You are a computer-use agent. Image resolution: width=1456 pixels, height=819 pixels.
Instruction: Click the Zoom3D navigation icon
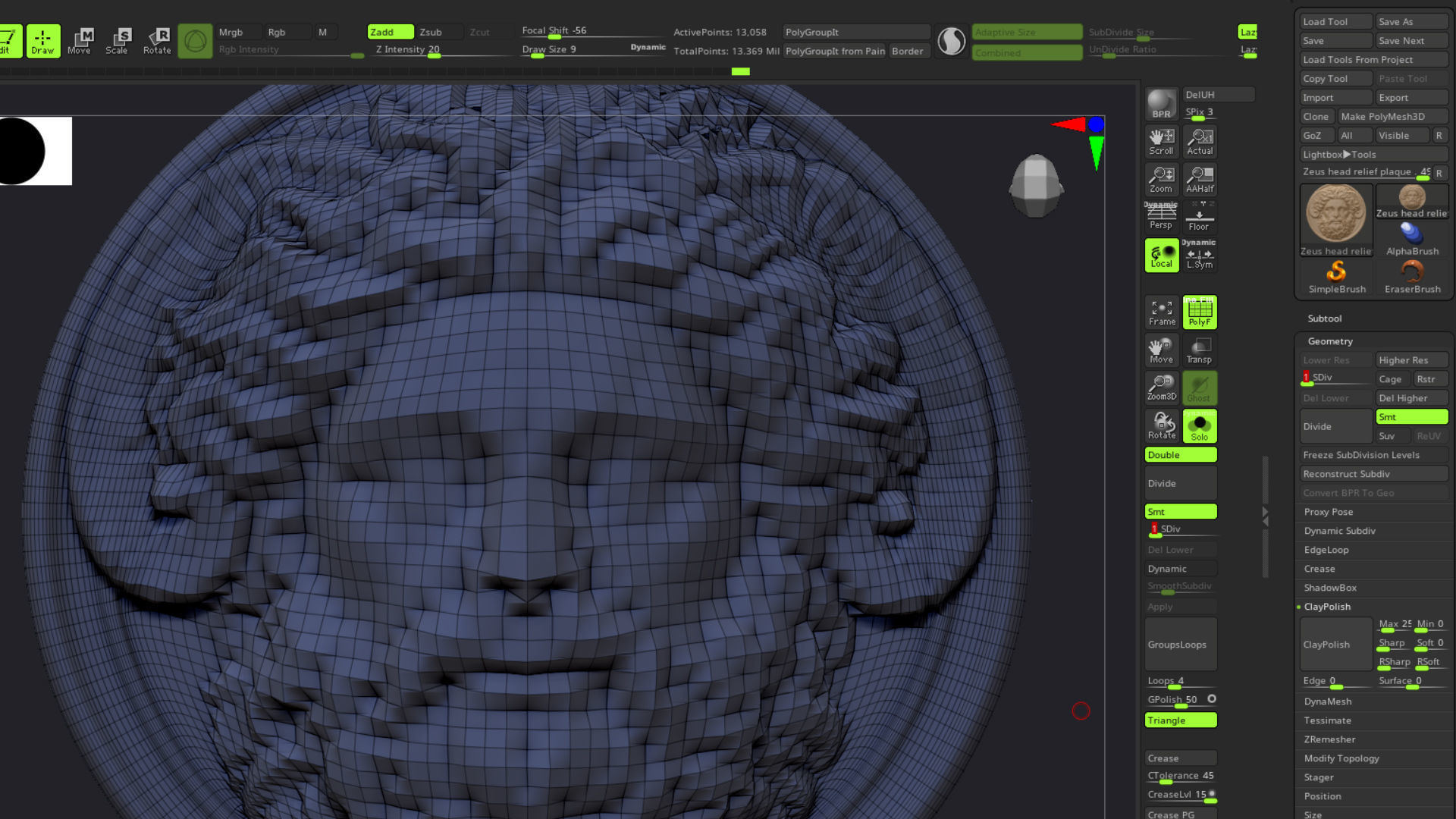[x=1161, y=388]
